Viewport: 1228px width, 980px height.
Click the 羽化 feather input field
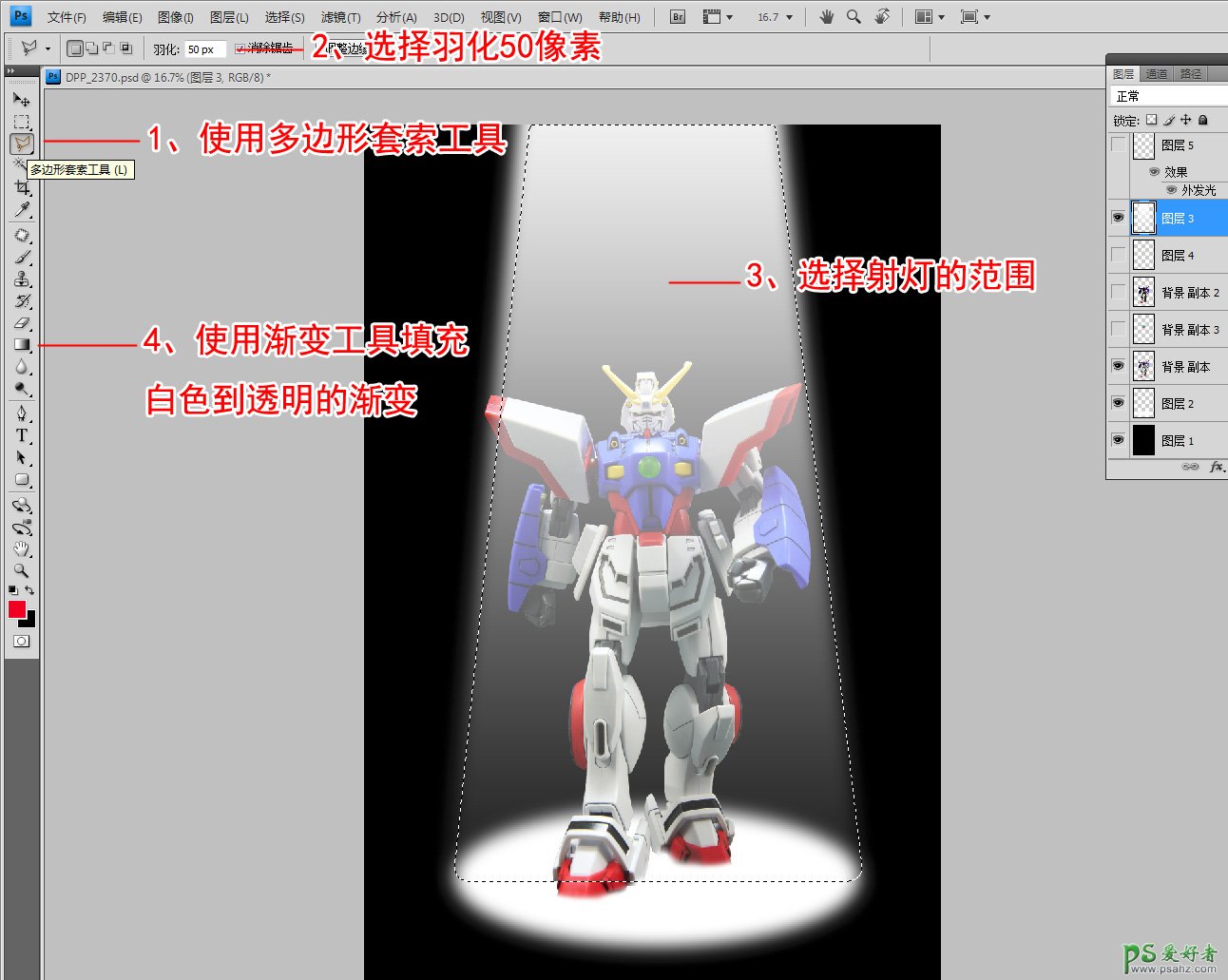[x=204, y=49]
